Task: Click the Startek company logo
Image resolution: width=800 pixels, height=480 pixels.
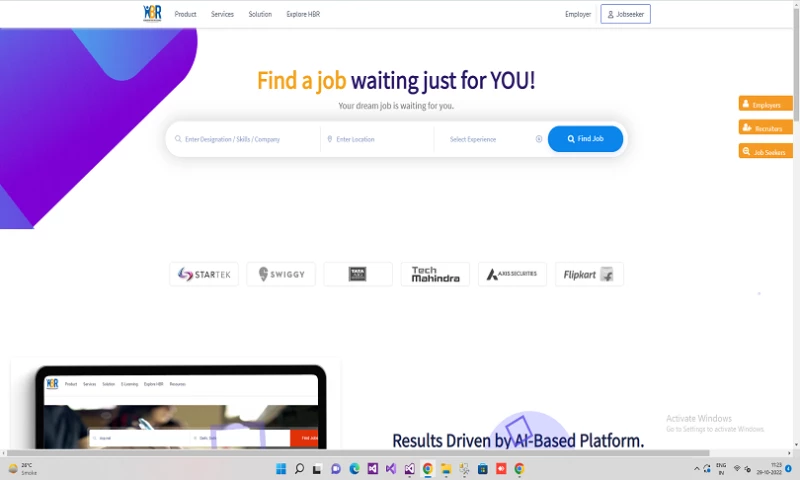Action: (204, 274)
